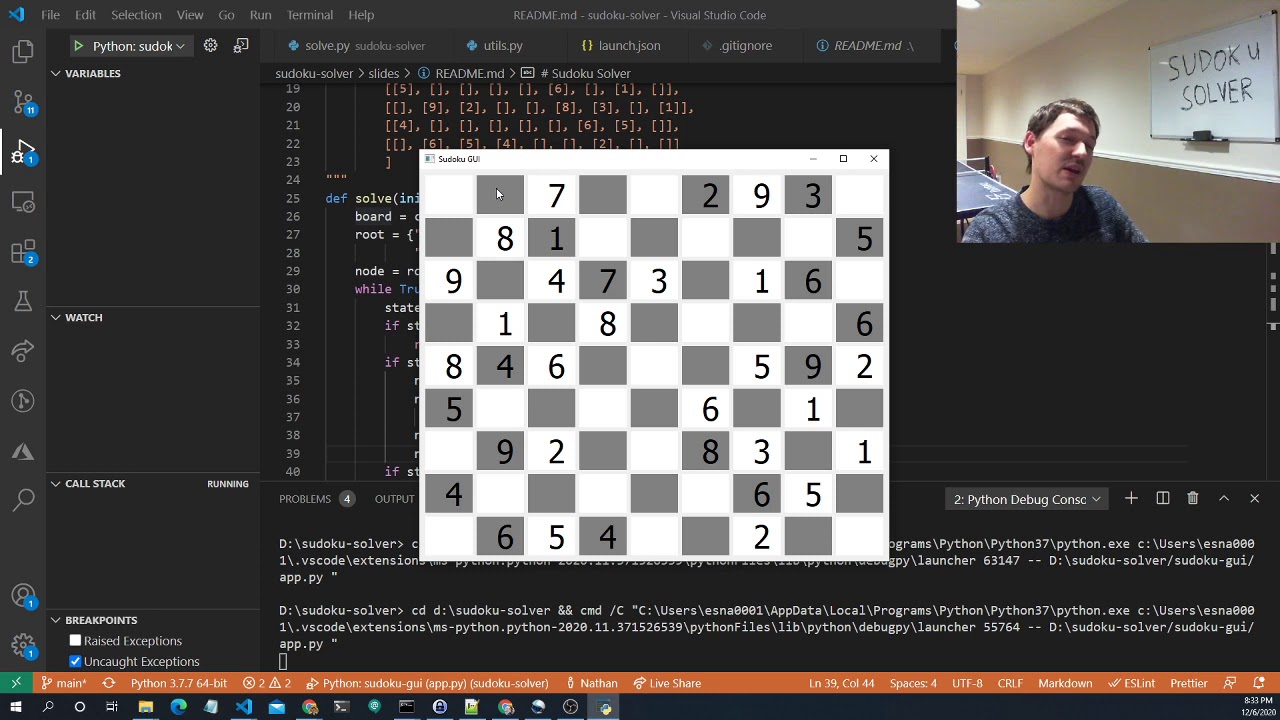Kill the terminal with the trash icon

[1192, 498]
